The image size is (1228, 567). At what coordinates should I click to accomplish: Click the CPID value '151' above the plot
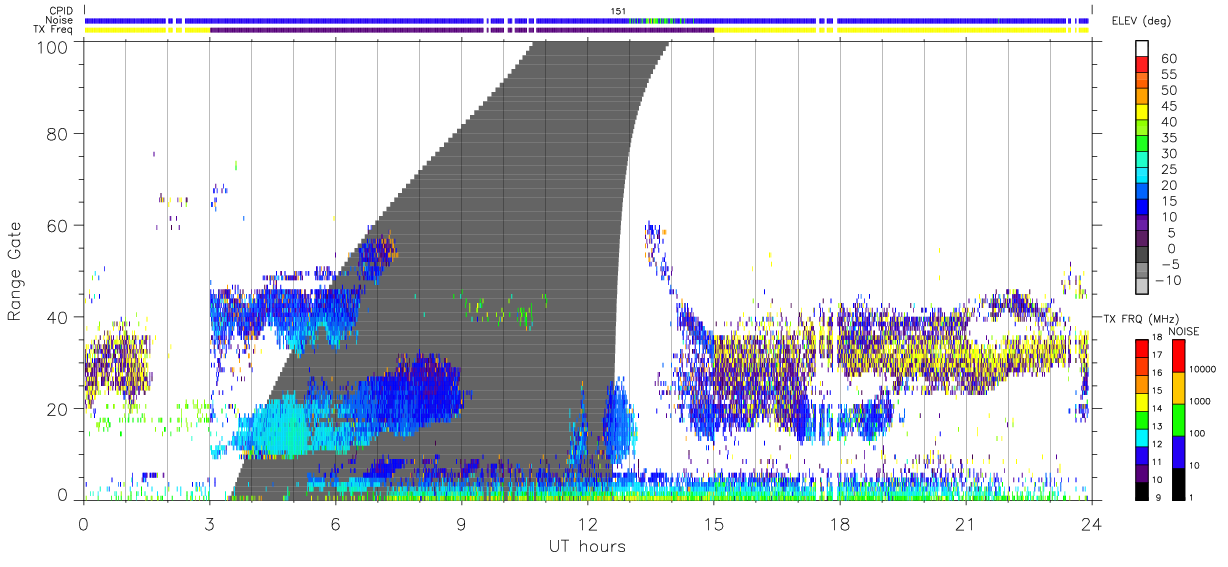(x=619, y=11)
